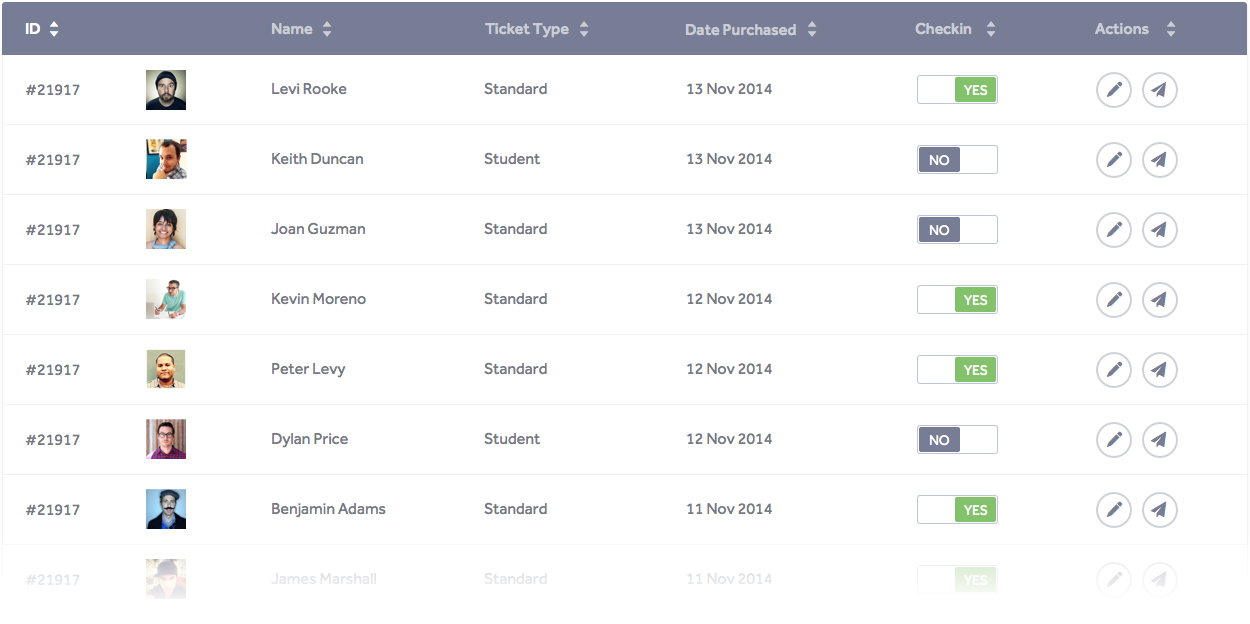This screenshot has width=1250, height=624.
Task: Disable checkin for Kevin Moreno
Action: point(957,300)
